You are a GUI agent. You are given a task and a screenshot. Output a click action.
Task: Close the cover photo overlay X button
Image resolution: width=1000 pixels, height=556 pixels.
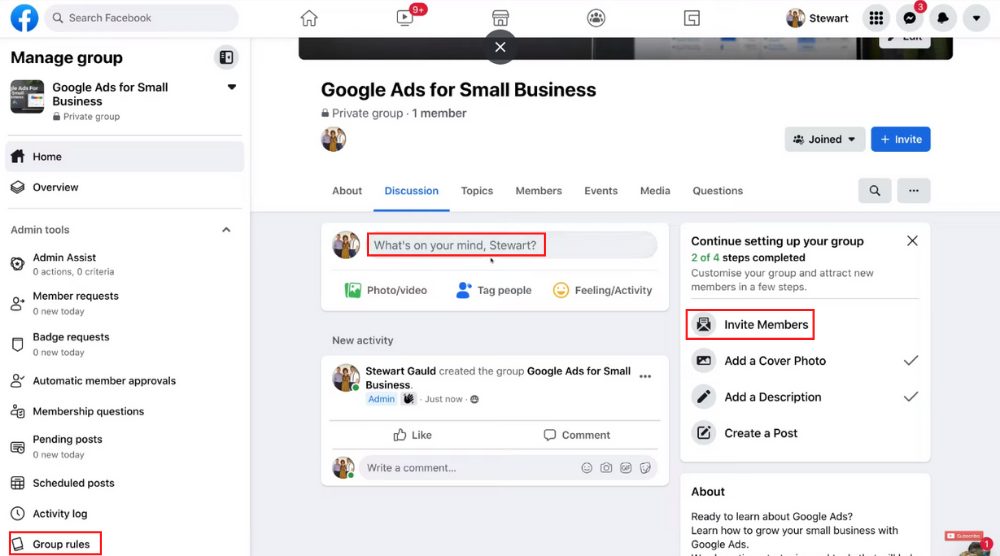click(500, 47)
